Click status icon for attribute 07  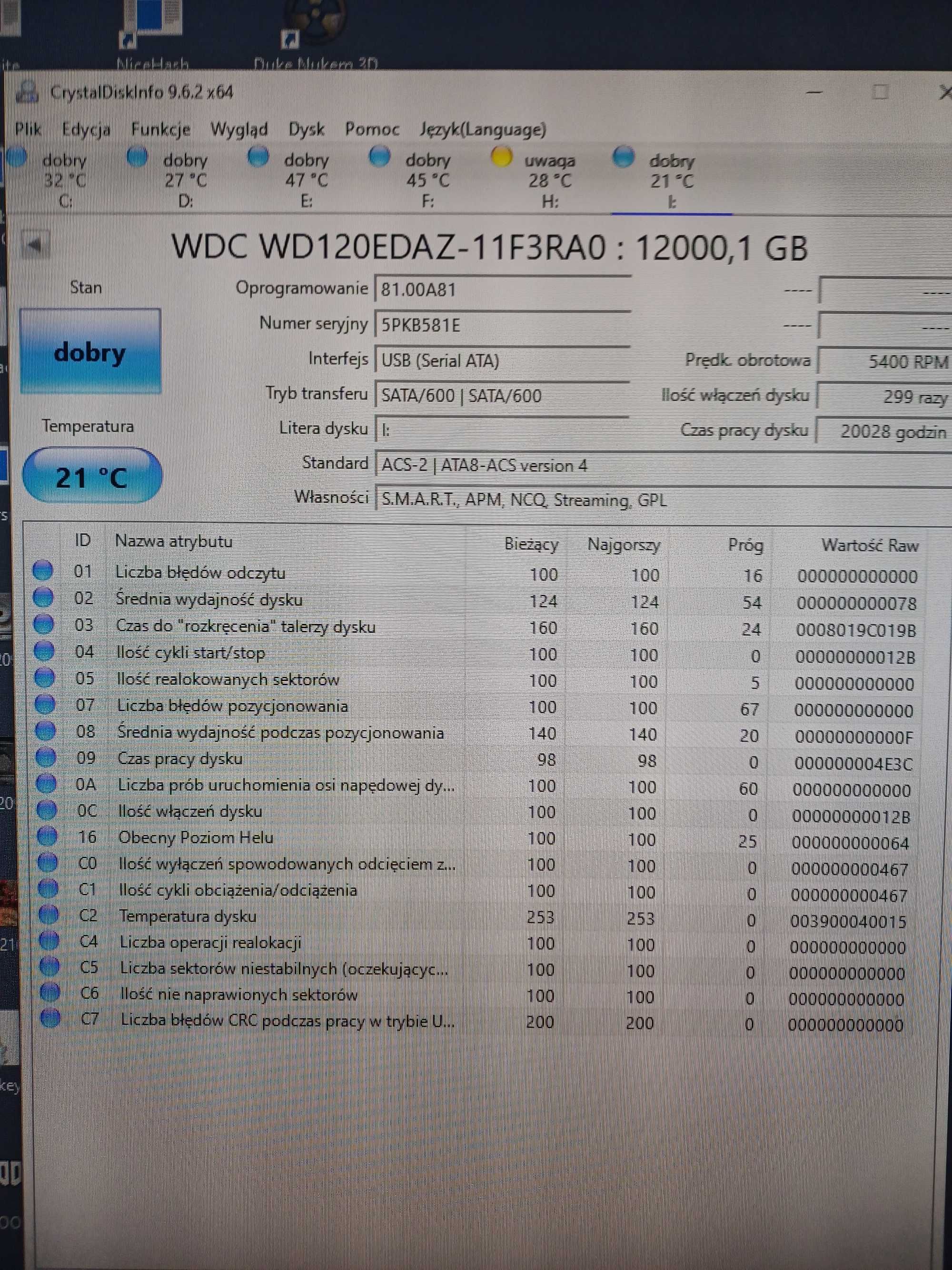click(x=45, y=703)
